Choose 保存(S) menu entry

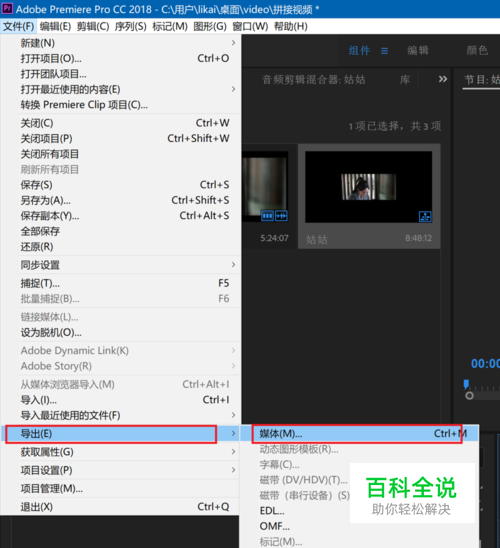click(x=121, y=185)
